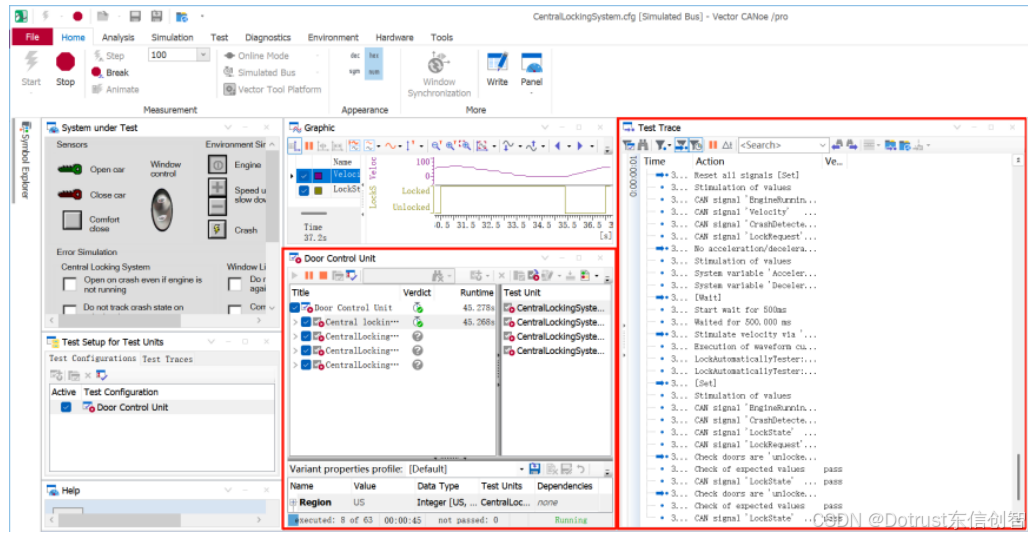Expand the Central locking test tree node
The image size is (1030, 538).
coord(296,322)
